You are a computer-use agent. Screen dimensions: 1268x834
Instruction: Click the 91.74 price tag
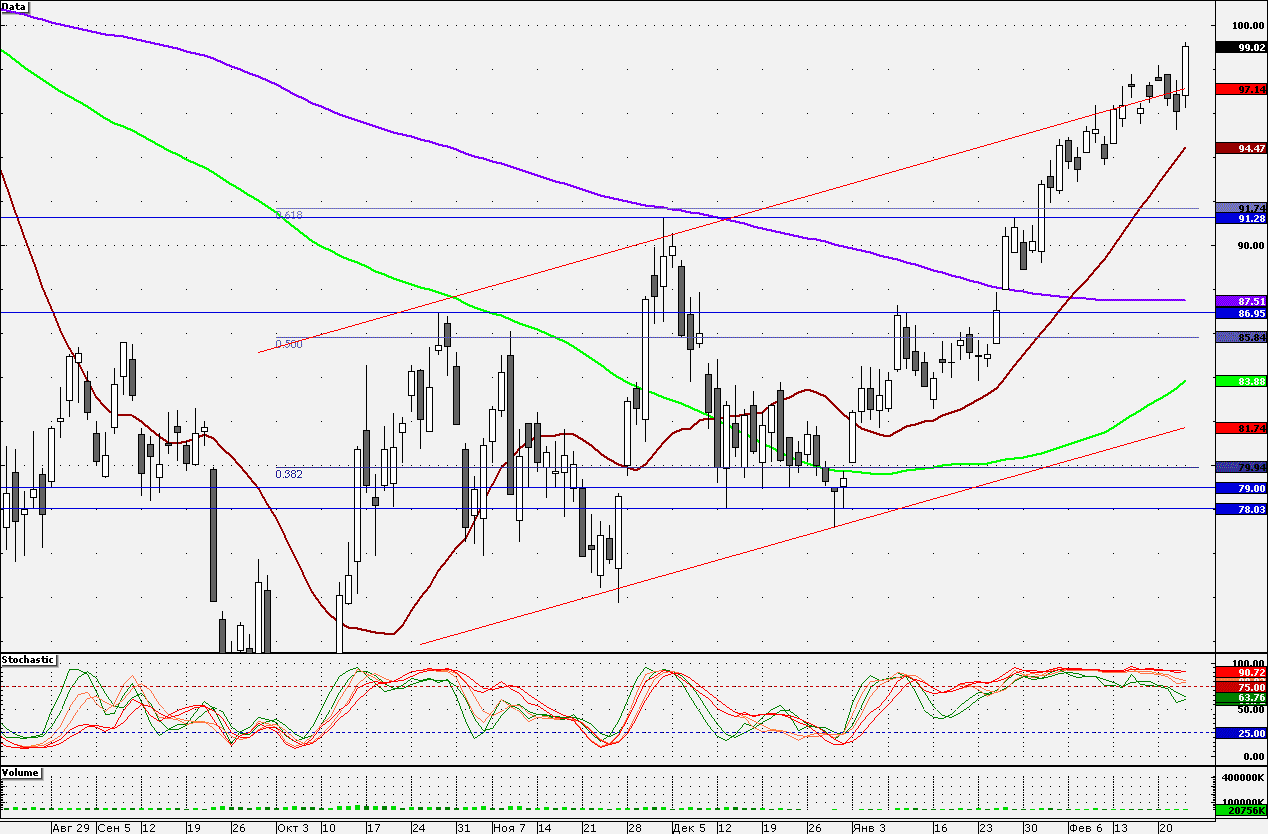[x=1239, y=208]
